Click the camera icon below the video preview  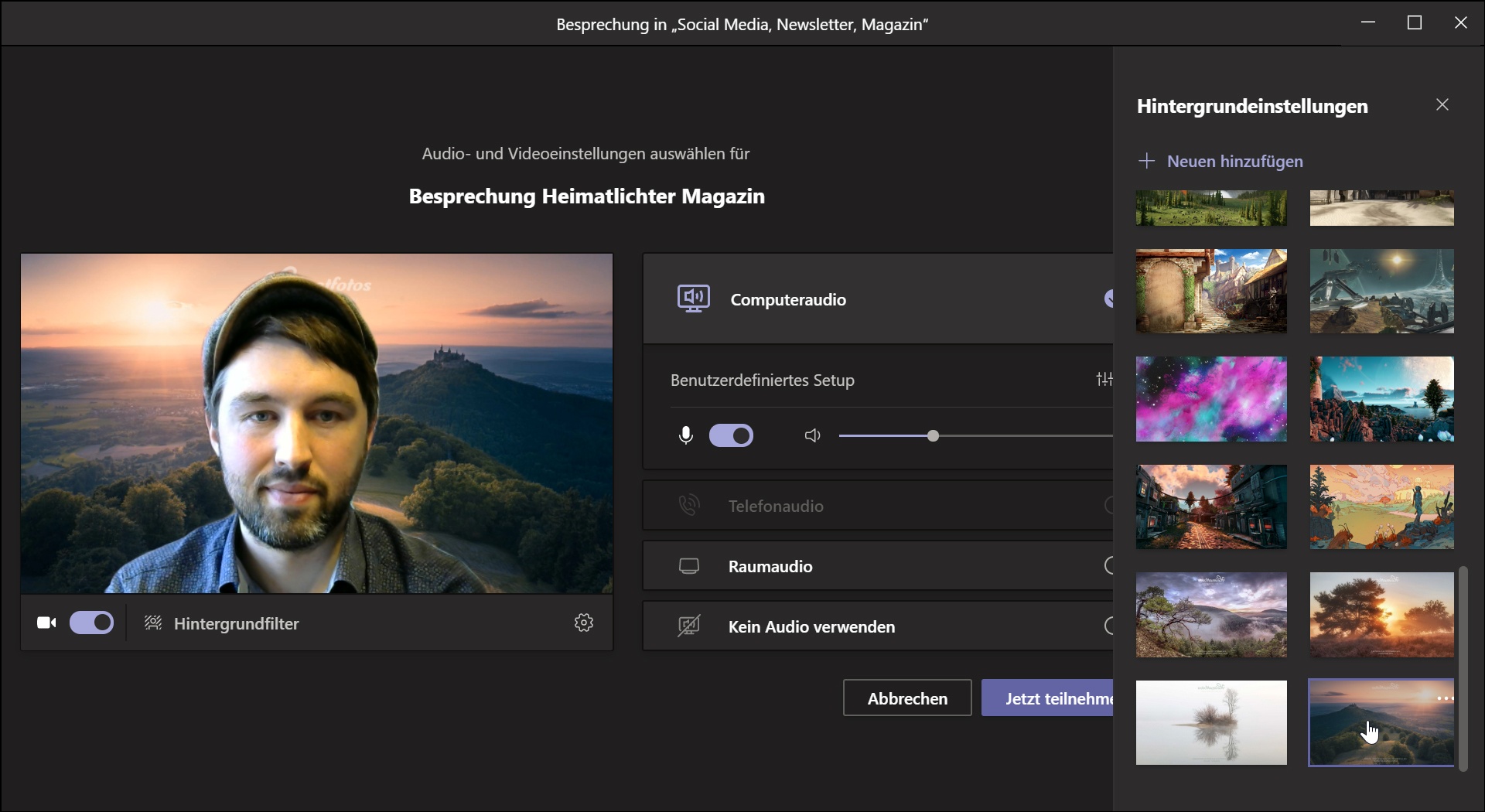(46, 623)
